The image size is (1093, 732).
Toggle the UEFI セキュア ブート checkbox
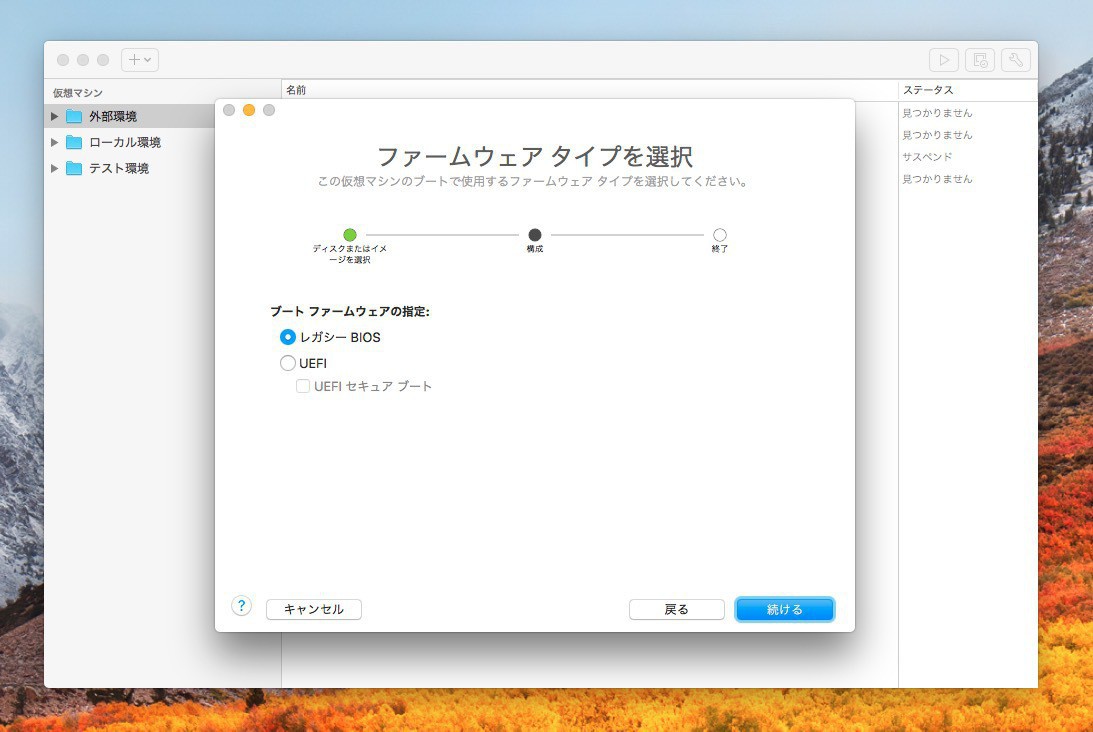pyautogui.click(x=303, y=386)
